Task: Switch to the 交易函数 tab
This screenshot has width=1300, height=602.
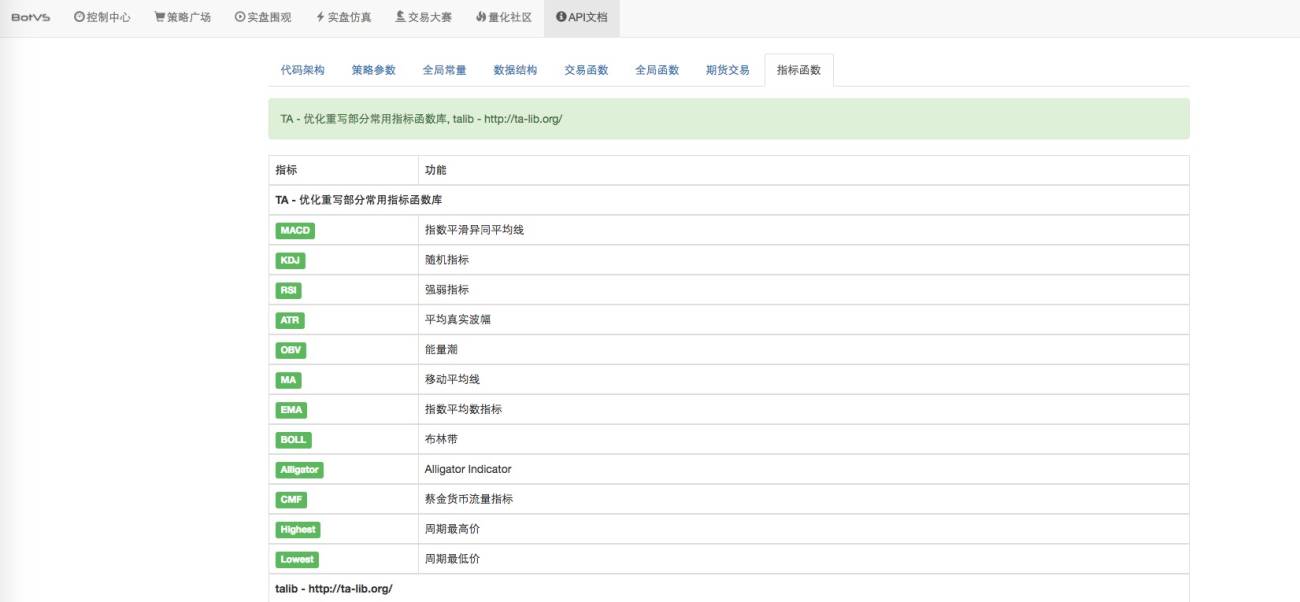Action: point(587,70)
